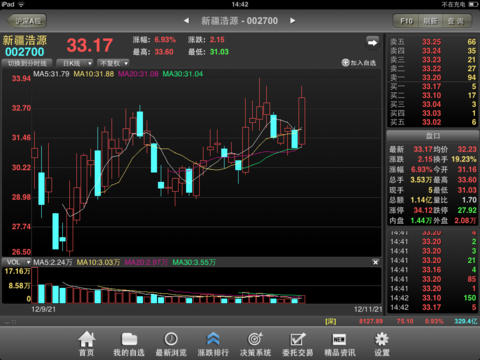
Task: Click the 14:42 clock in status bar
Action: 240,4
